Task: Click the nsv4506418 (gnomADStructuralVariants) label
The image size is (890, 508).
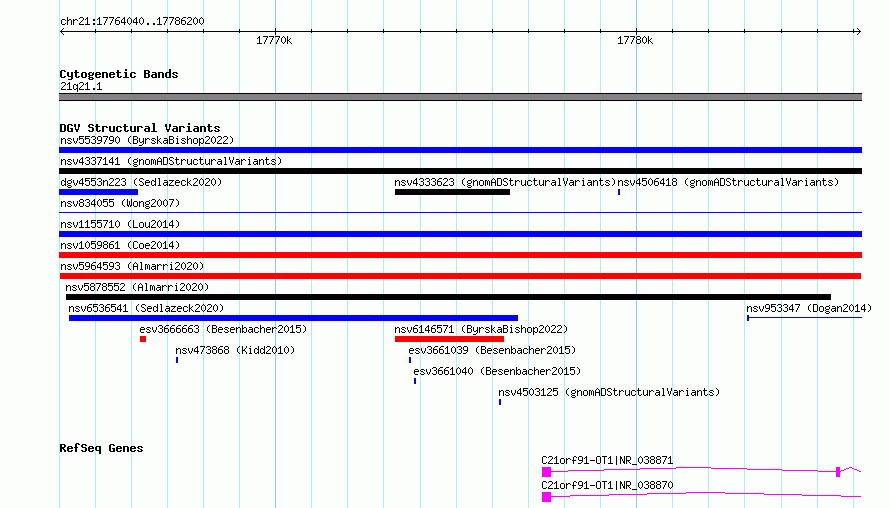Action: 728,182
